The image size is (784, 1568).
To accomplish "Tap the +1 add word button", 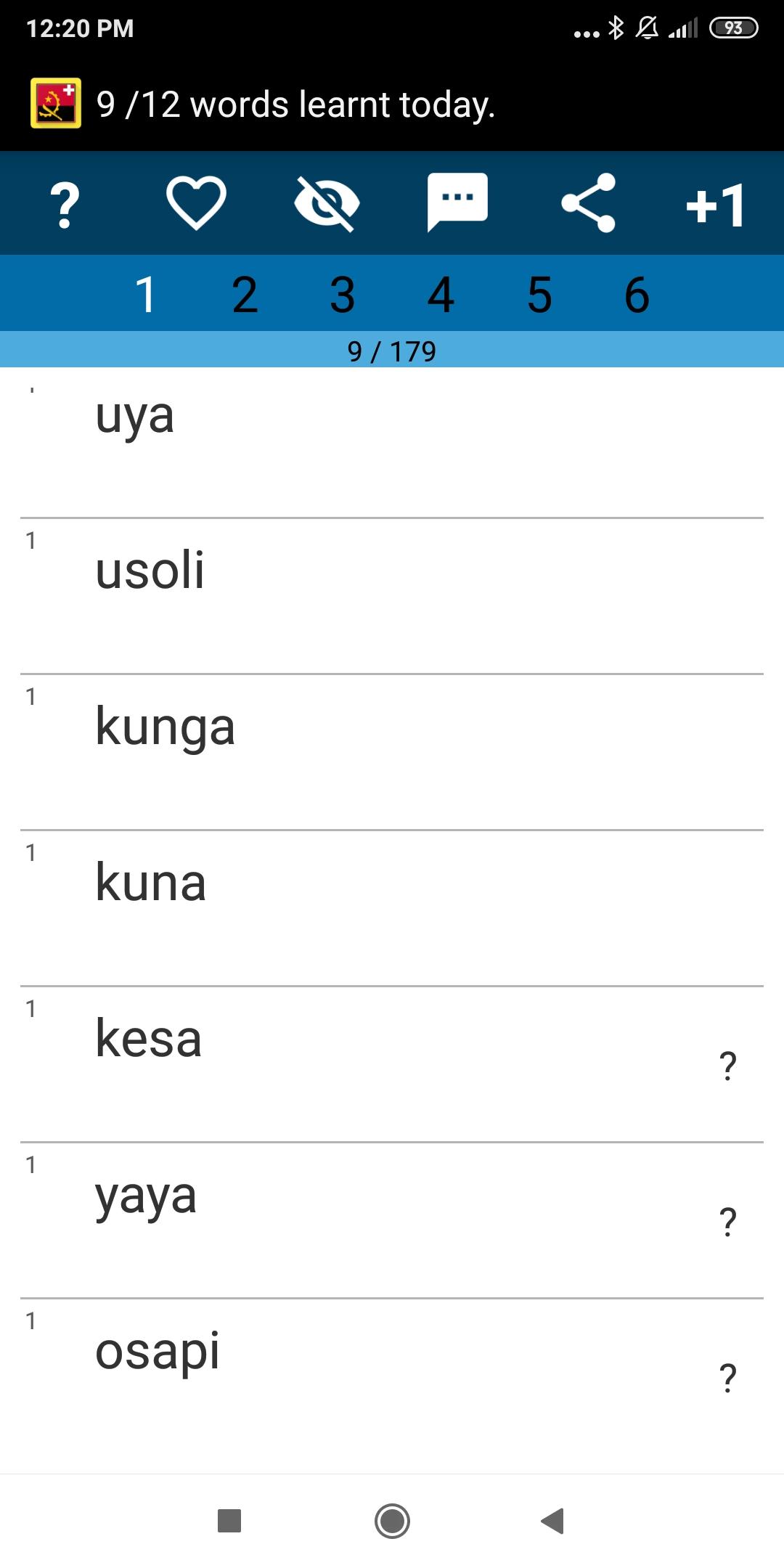I will pos(716,205).
